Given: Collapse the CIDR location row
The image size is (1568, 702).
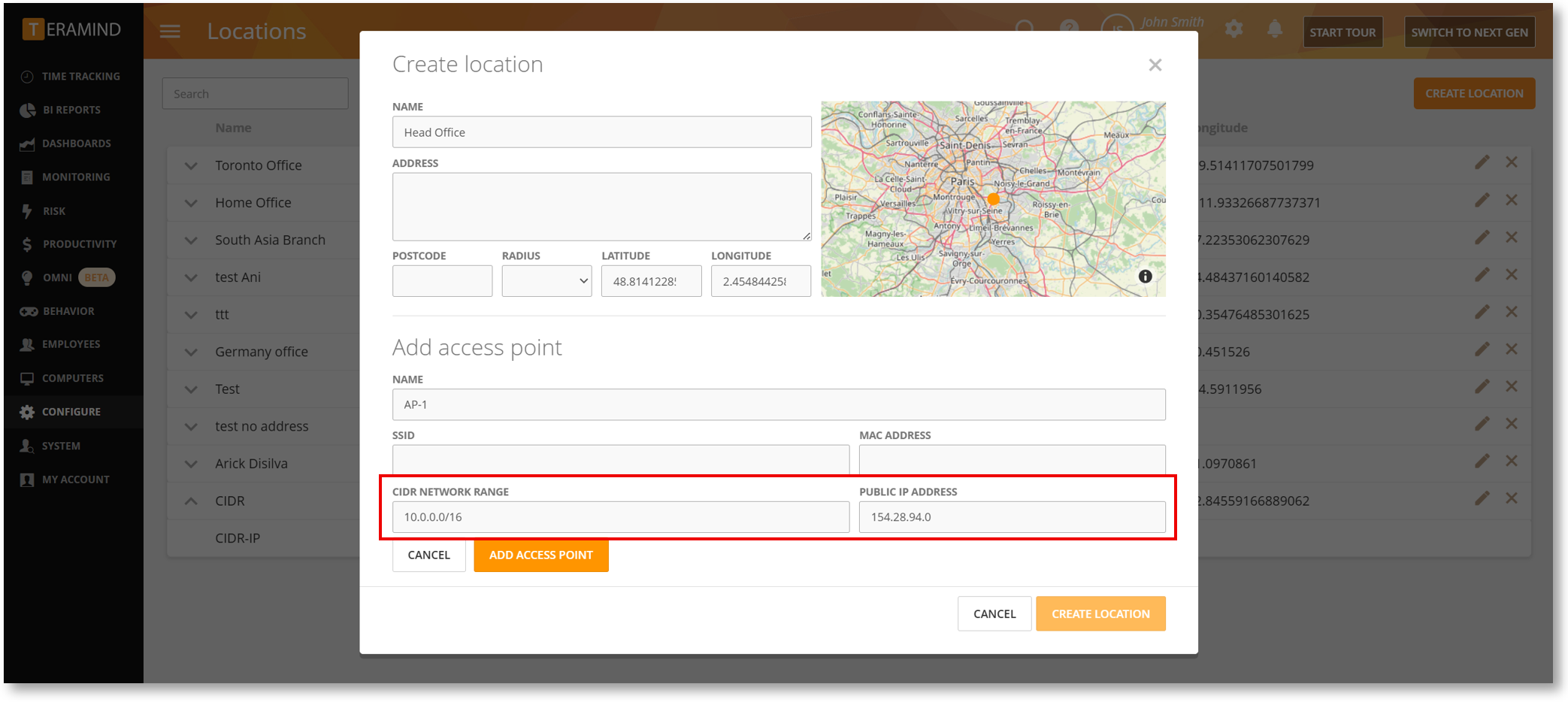Looking at the screenshot, I should coord(191,501).
